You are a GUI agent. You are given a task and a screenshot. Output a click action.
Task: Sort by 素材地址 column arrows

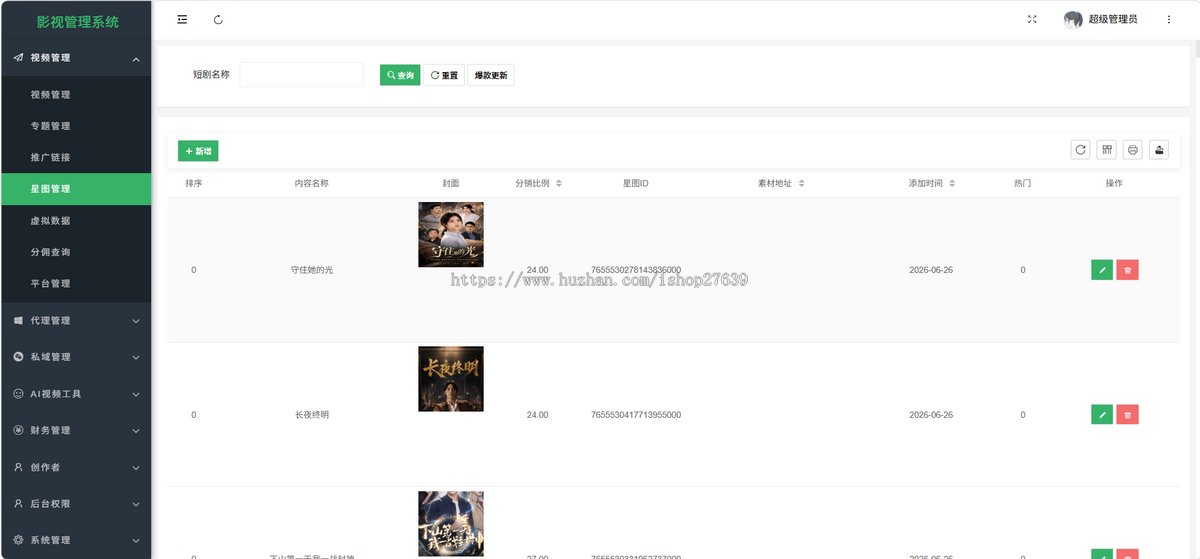pos(802,184)
